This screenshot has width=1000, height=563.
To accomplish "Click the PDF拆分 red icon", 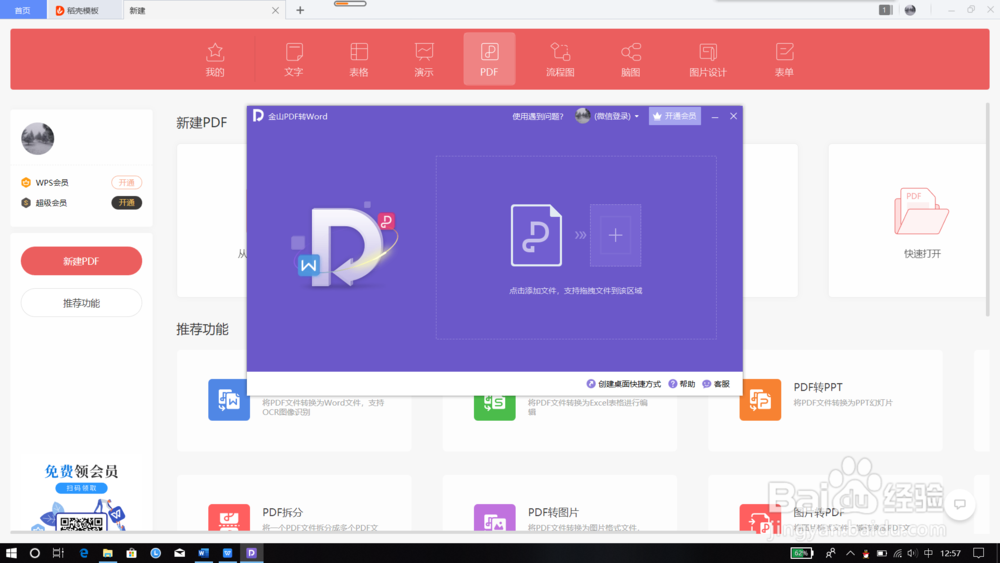I will coord(229,518).
